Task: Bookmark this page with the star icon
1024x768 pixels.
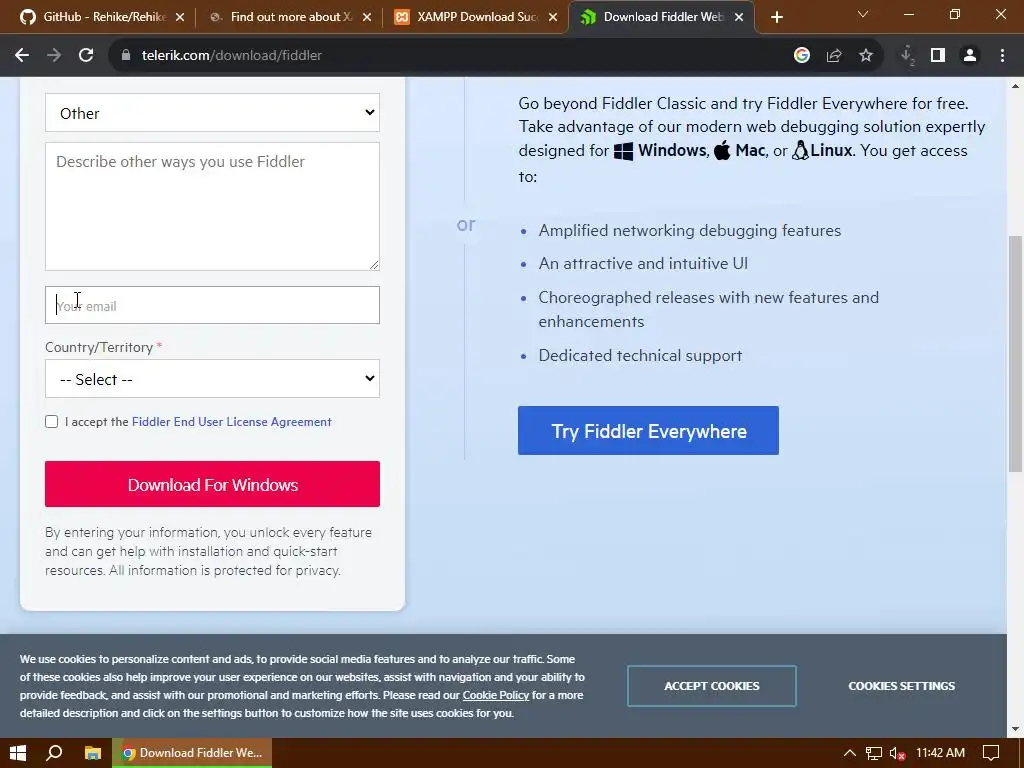Action: (866, 56)
